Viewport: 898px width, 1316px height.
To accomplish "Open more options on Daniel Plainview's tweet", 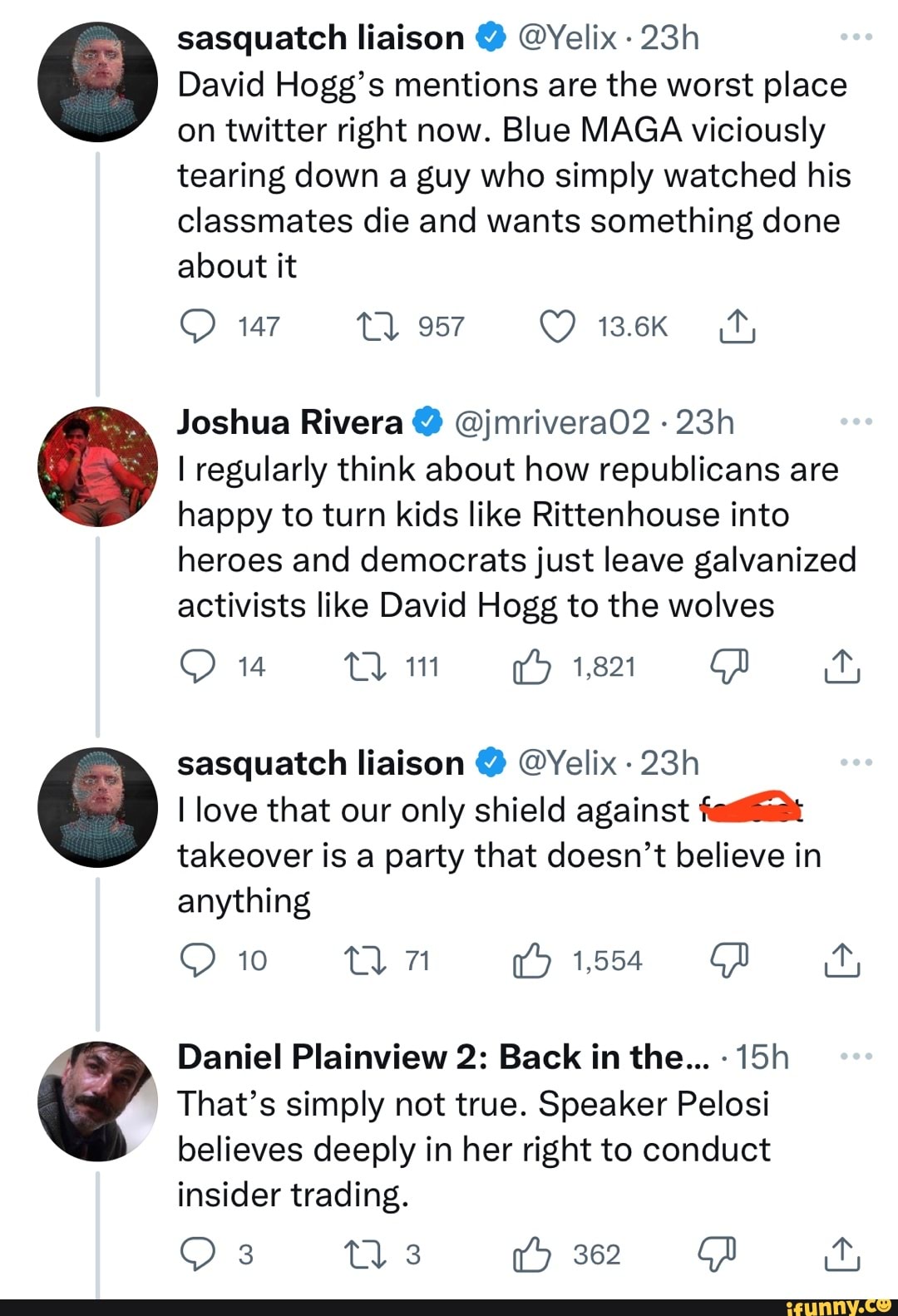I will pos(856,1057).
